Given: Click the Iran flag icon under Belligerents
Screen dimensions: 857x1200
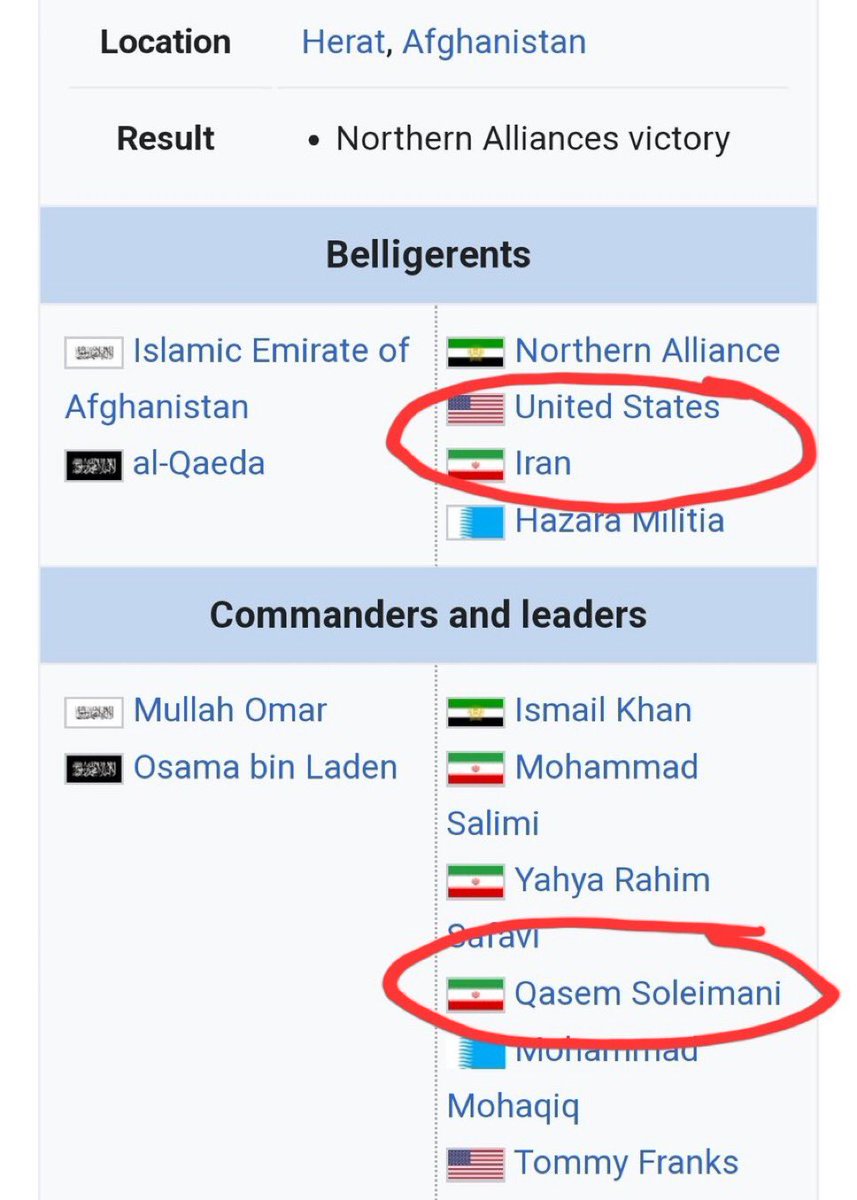Looking at the screenshot, I should 475,465.
